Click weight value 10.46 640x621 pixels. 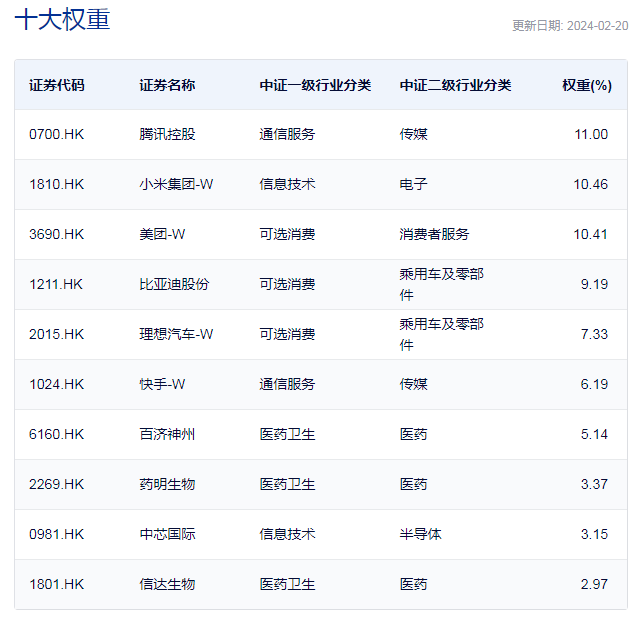coord(591,184)
